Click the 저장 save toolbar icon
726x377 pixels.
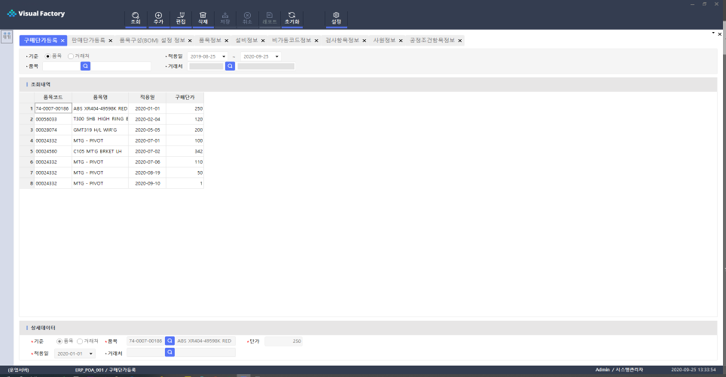pos(225,18)
